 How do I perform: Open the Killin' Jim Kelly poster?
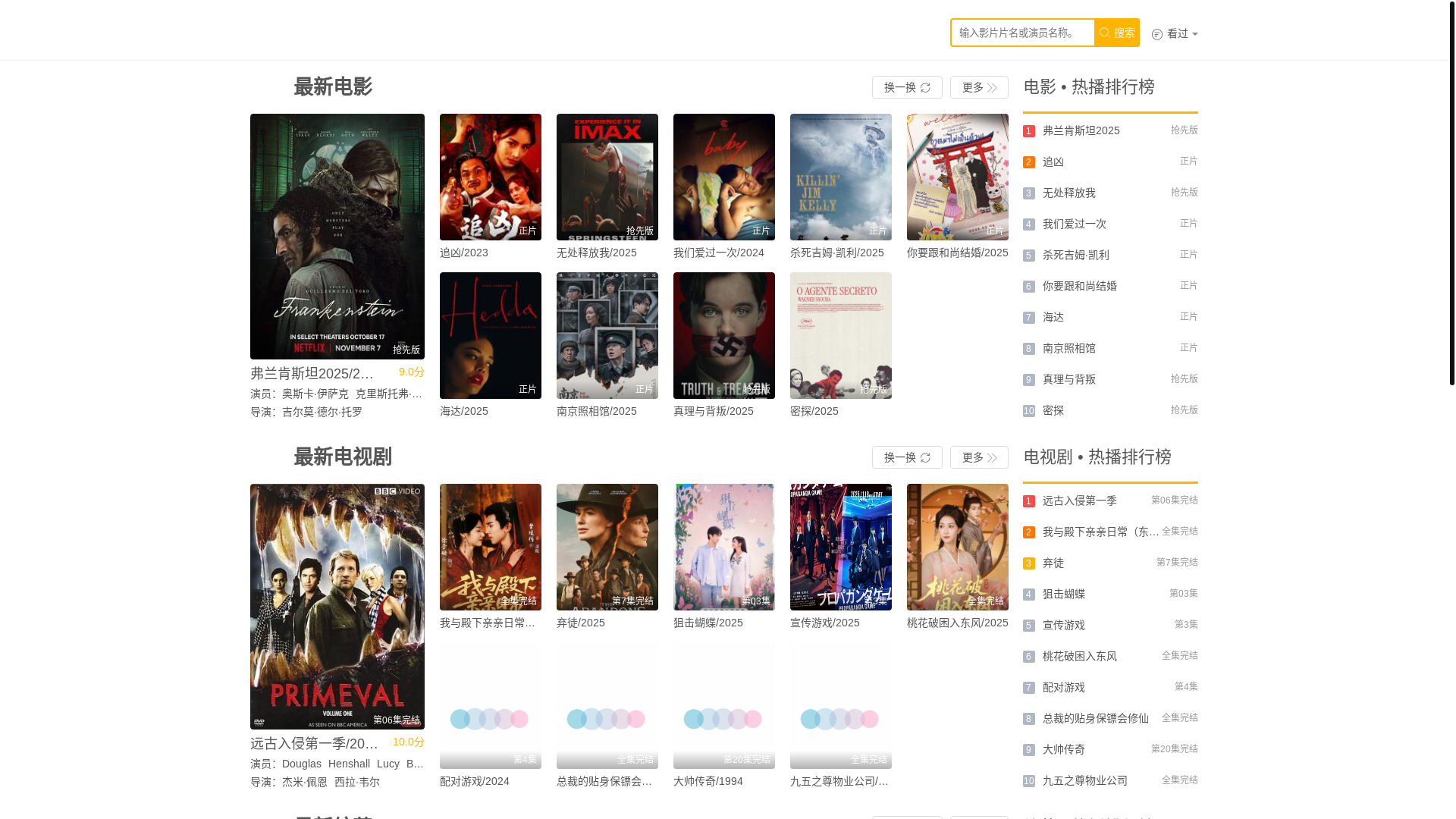840,177
